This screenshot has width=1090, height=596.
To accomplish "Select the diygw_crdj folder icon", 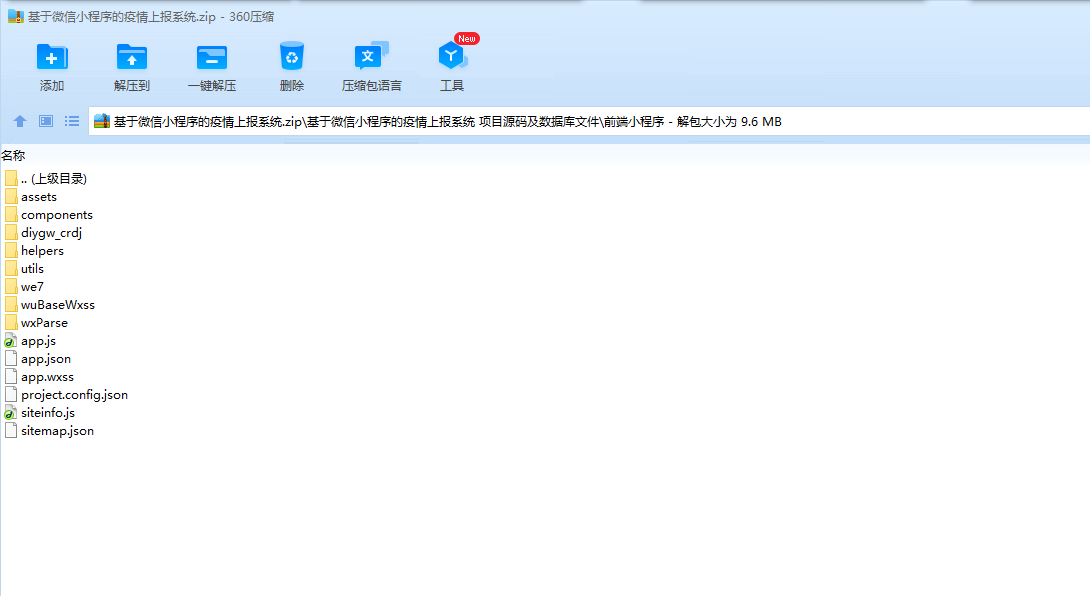I will pos(11,232).
